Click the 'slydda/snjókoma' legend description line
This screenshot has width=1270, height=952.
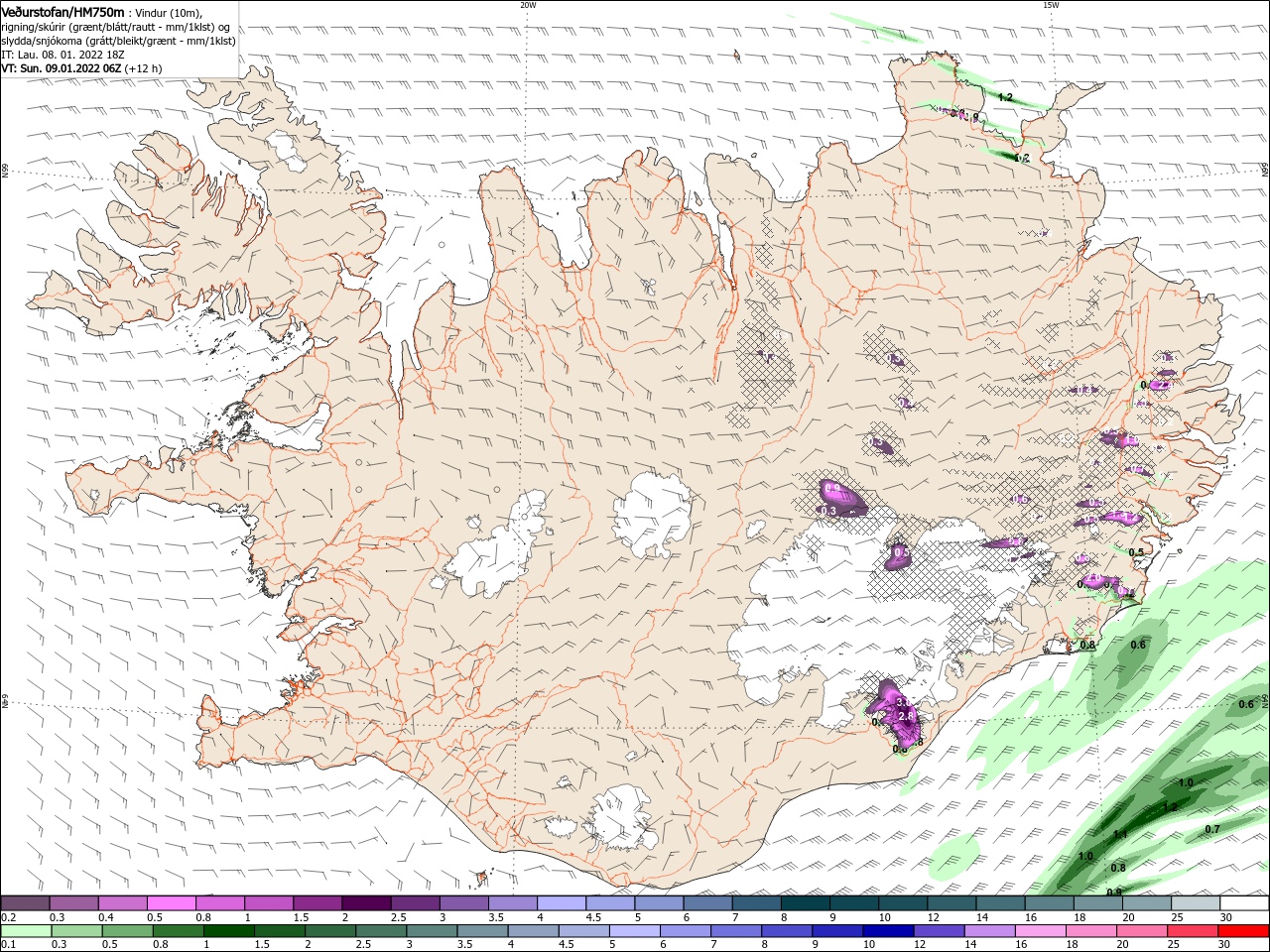click(118, 41)
